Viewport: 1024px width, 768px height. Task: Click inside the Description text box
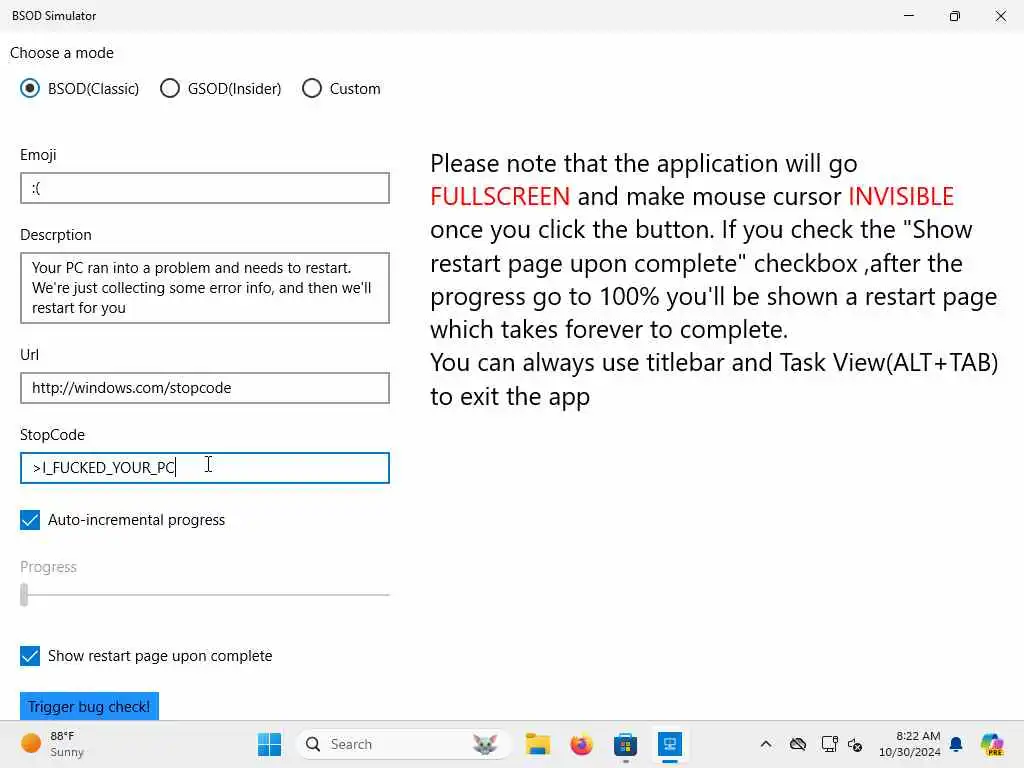coord(205,288)
